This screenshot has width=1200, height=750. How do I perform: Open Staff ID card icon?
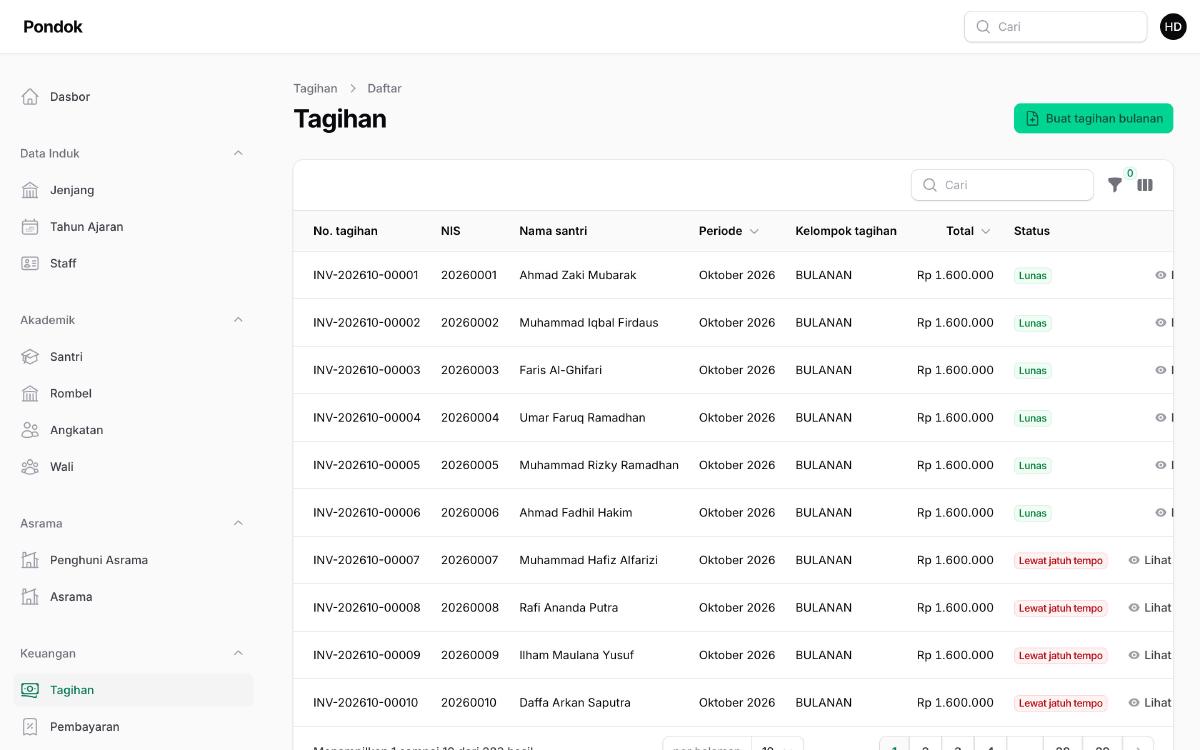click(30, 263)
